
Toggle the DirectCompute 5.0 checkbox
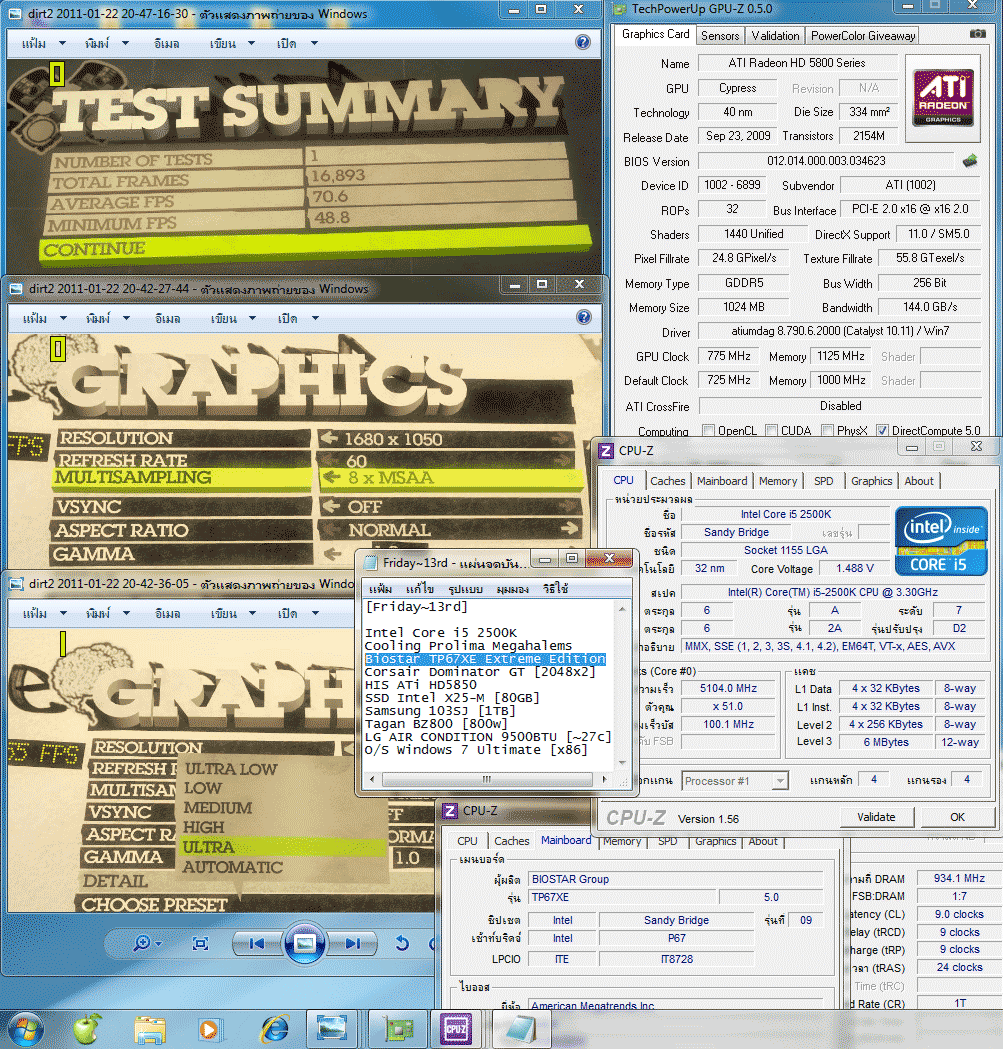[x=882, y=430]
